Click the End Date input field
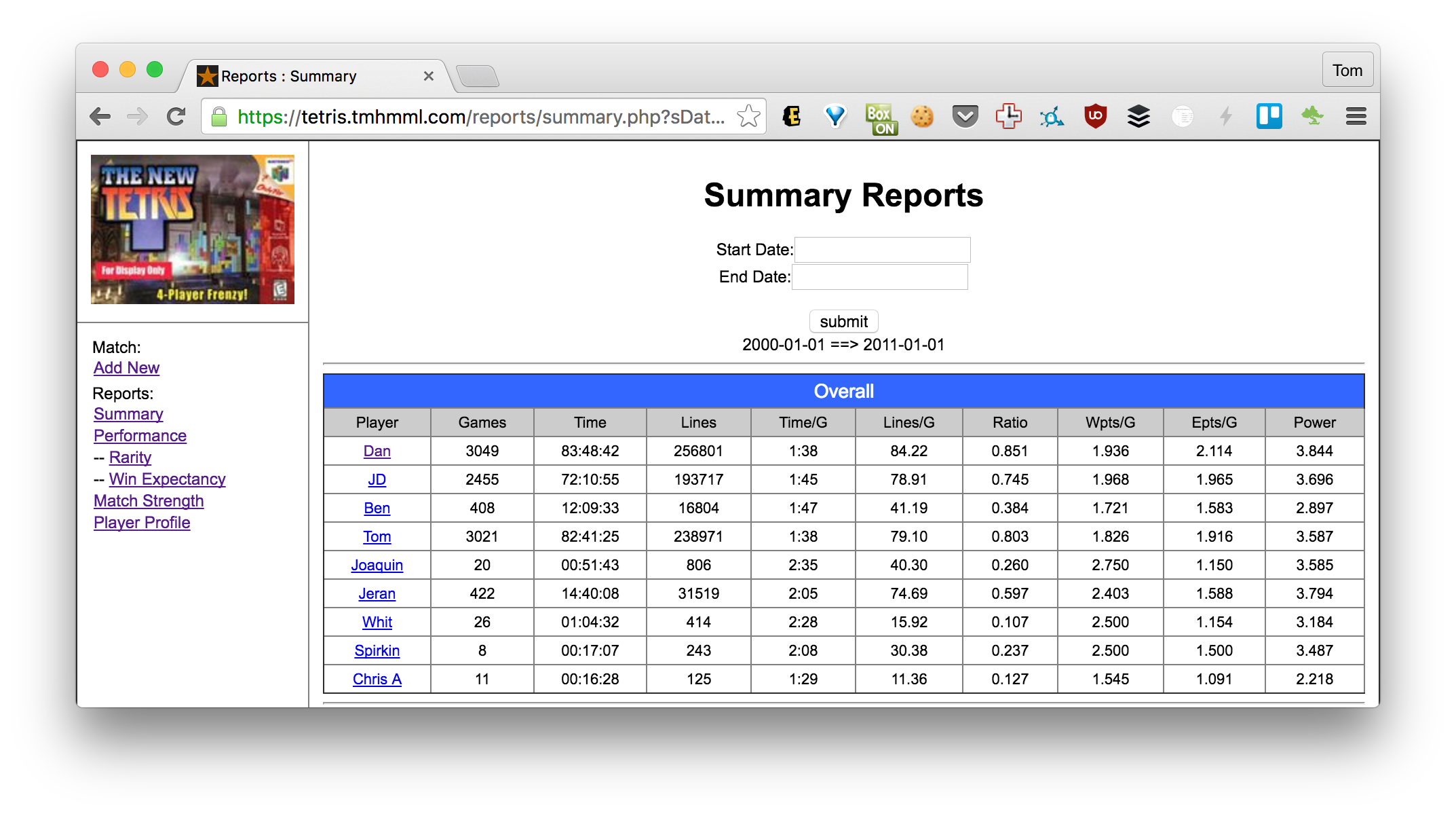Screen dimensions: 1456x816 (x=880, y=277)
